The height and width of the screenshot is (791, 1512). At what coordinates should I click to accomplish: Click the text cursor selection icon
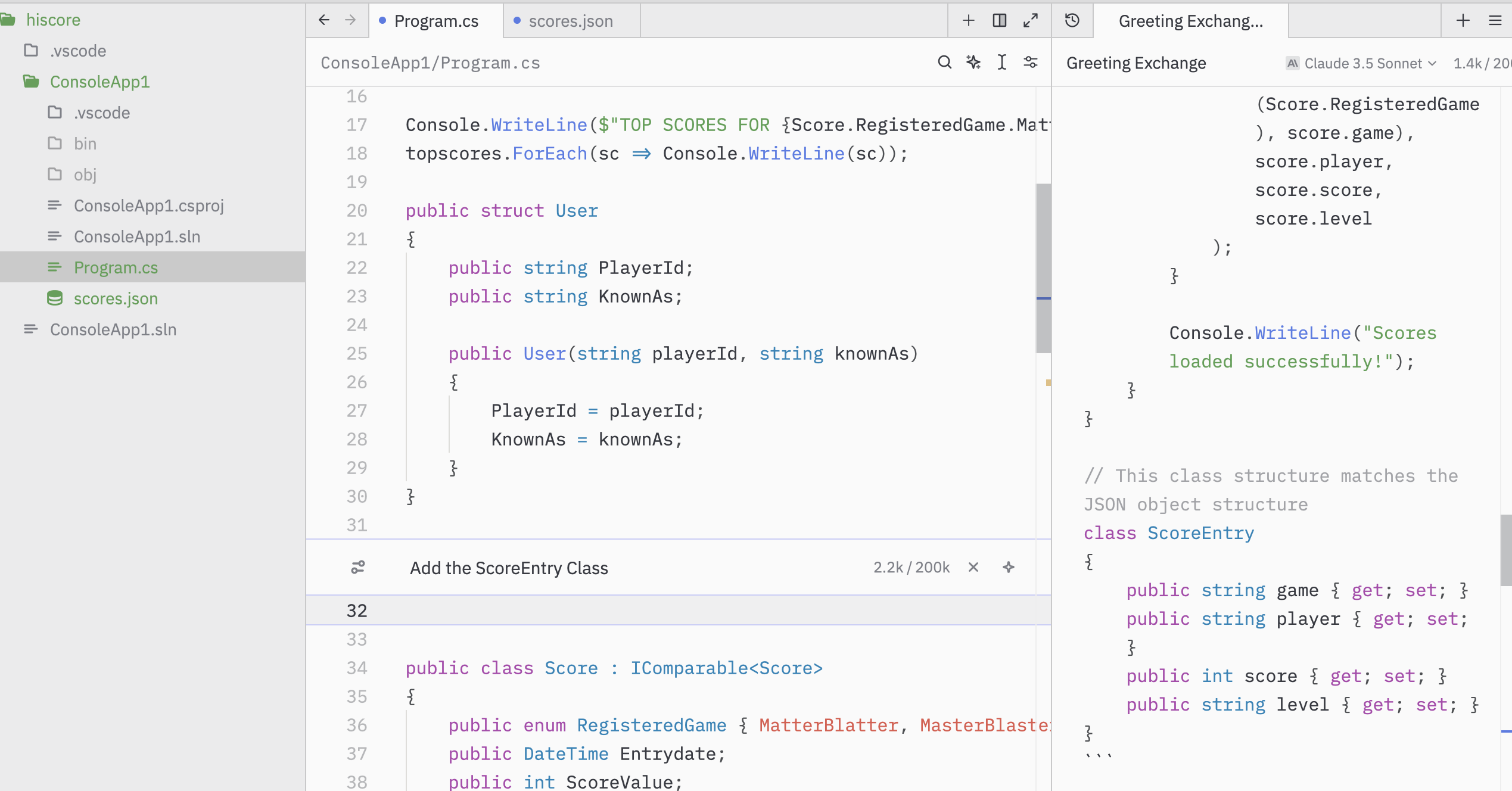[x=1002, y=63]
